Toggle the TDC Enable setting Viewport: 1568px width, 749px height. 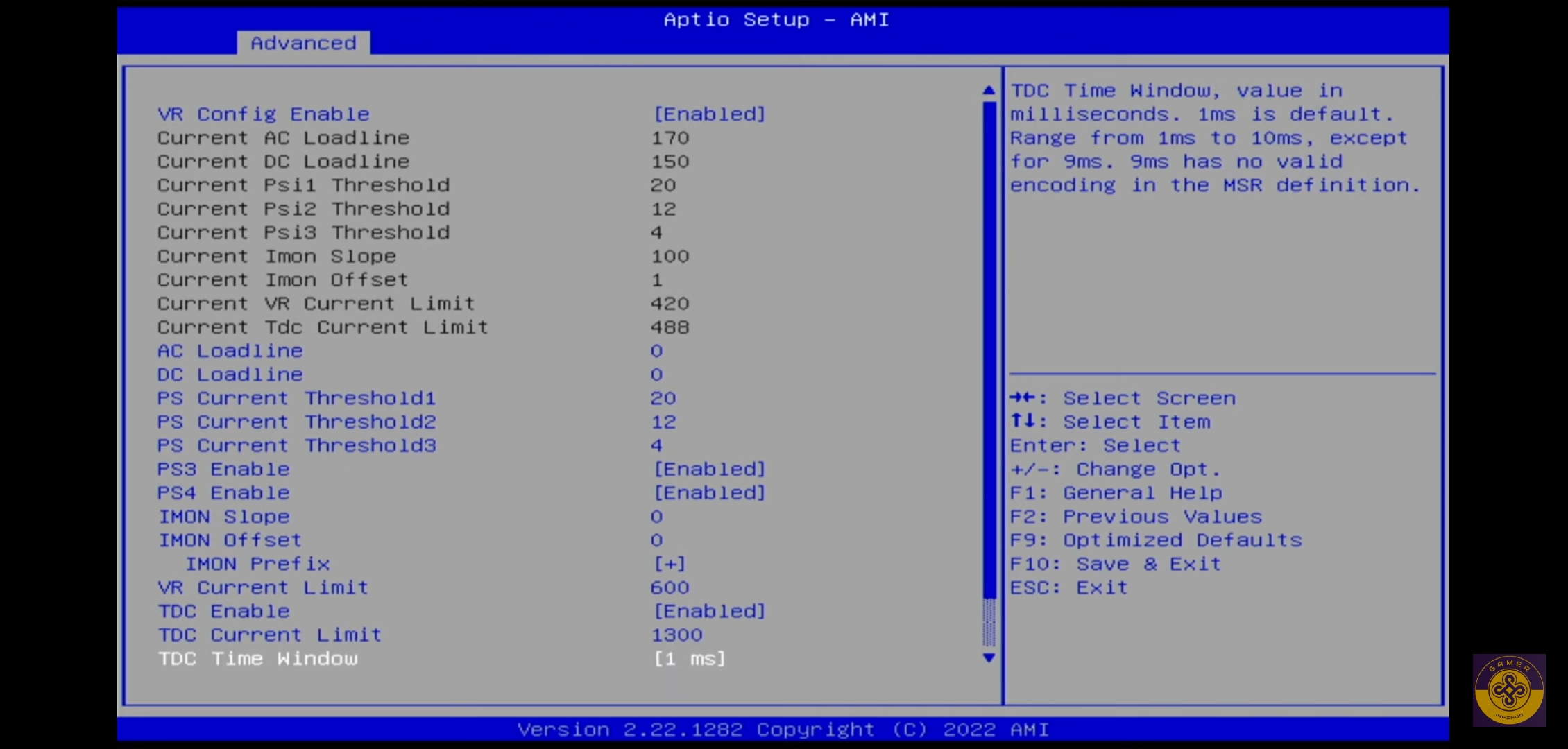[x=709, y=612]
